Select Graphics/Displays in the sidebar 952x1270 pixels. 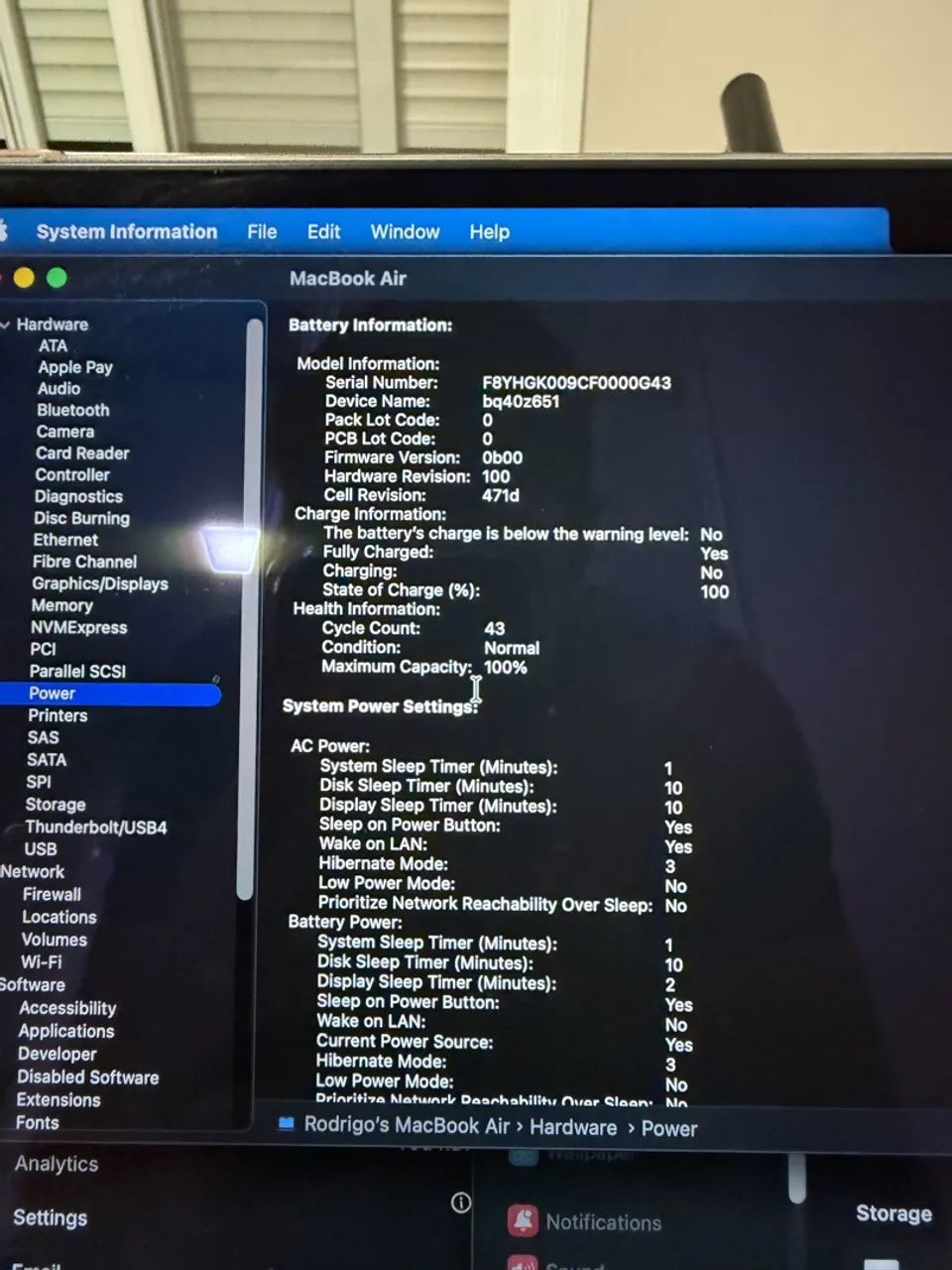[99, 583]
